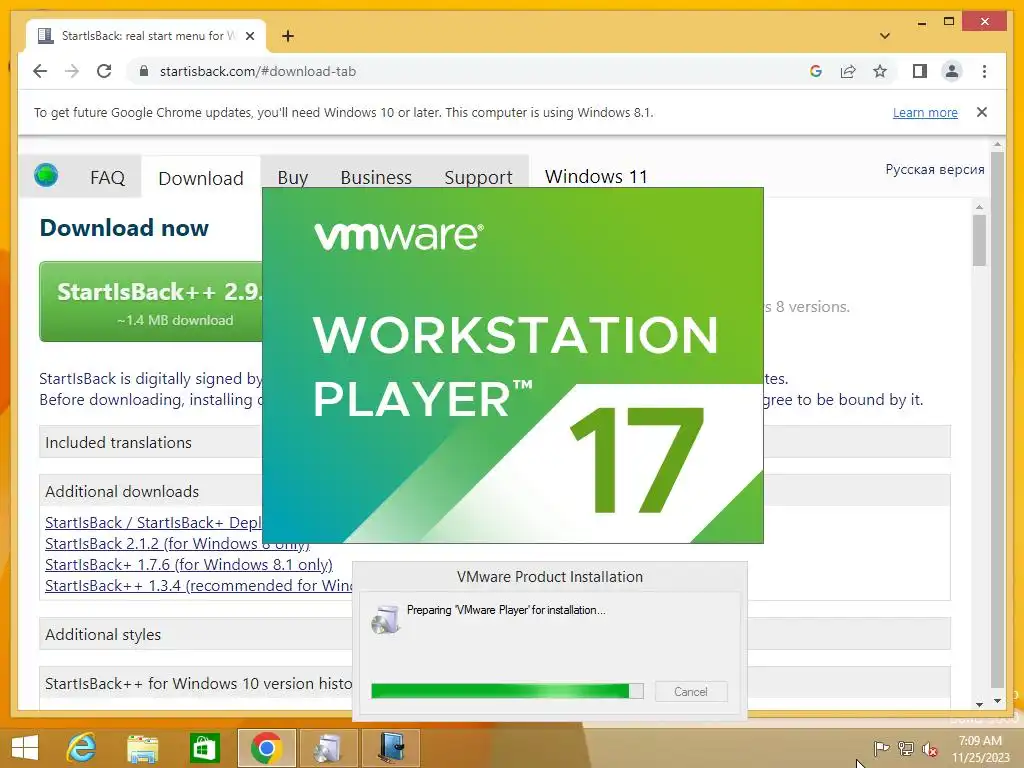Click VMware installer taskbar icon
Screen dimensions: 1024x768
click(328, 748)
